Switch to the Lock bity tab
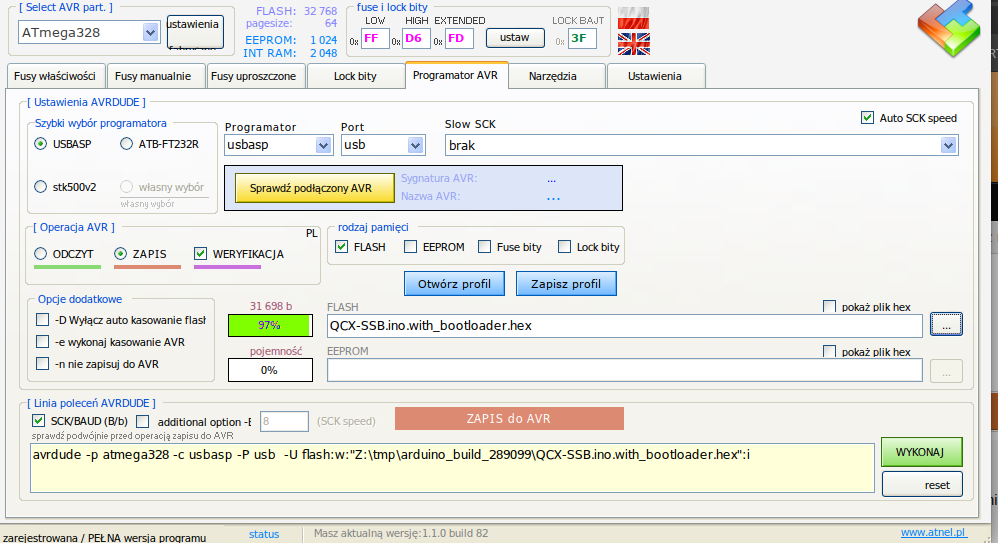 (x=355, y=76)
